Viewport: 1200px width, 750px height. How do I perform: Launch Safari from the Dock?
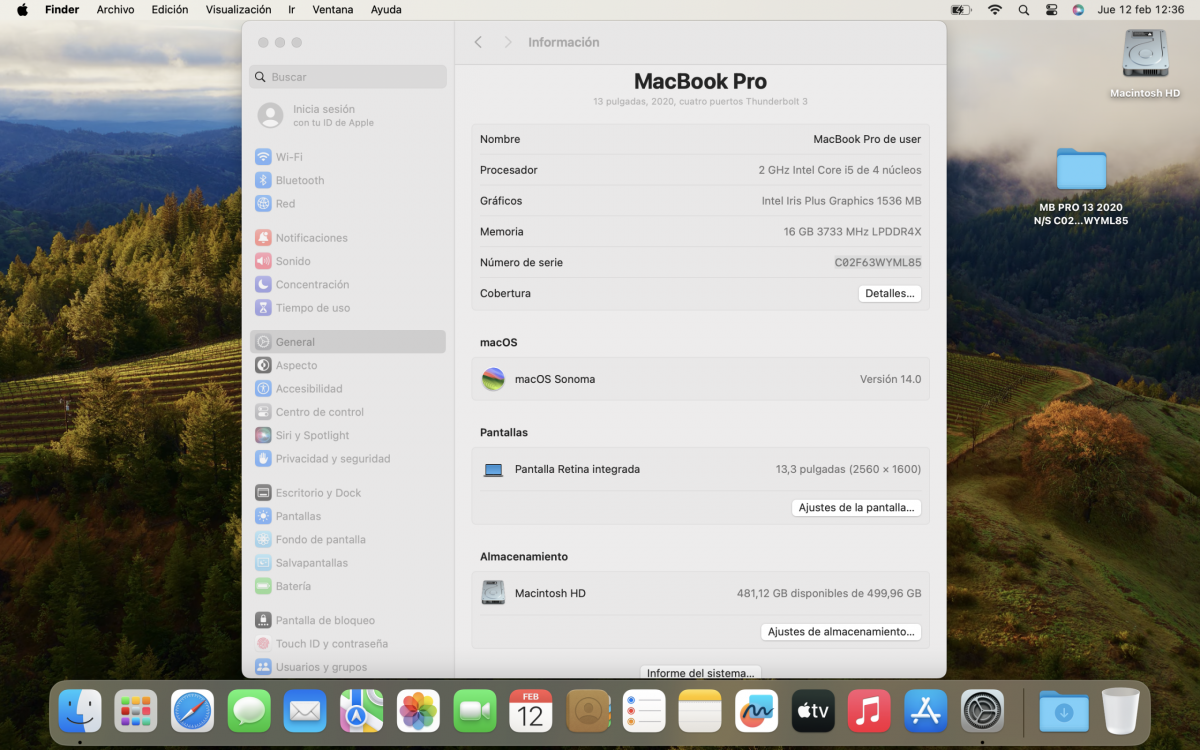192,711
